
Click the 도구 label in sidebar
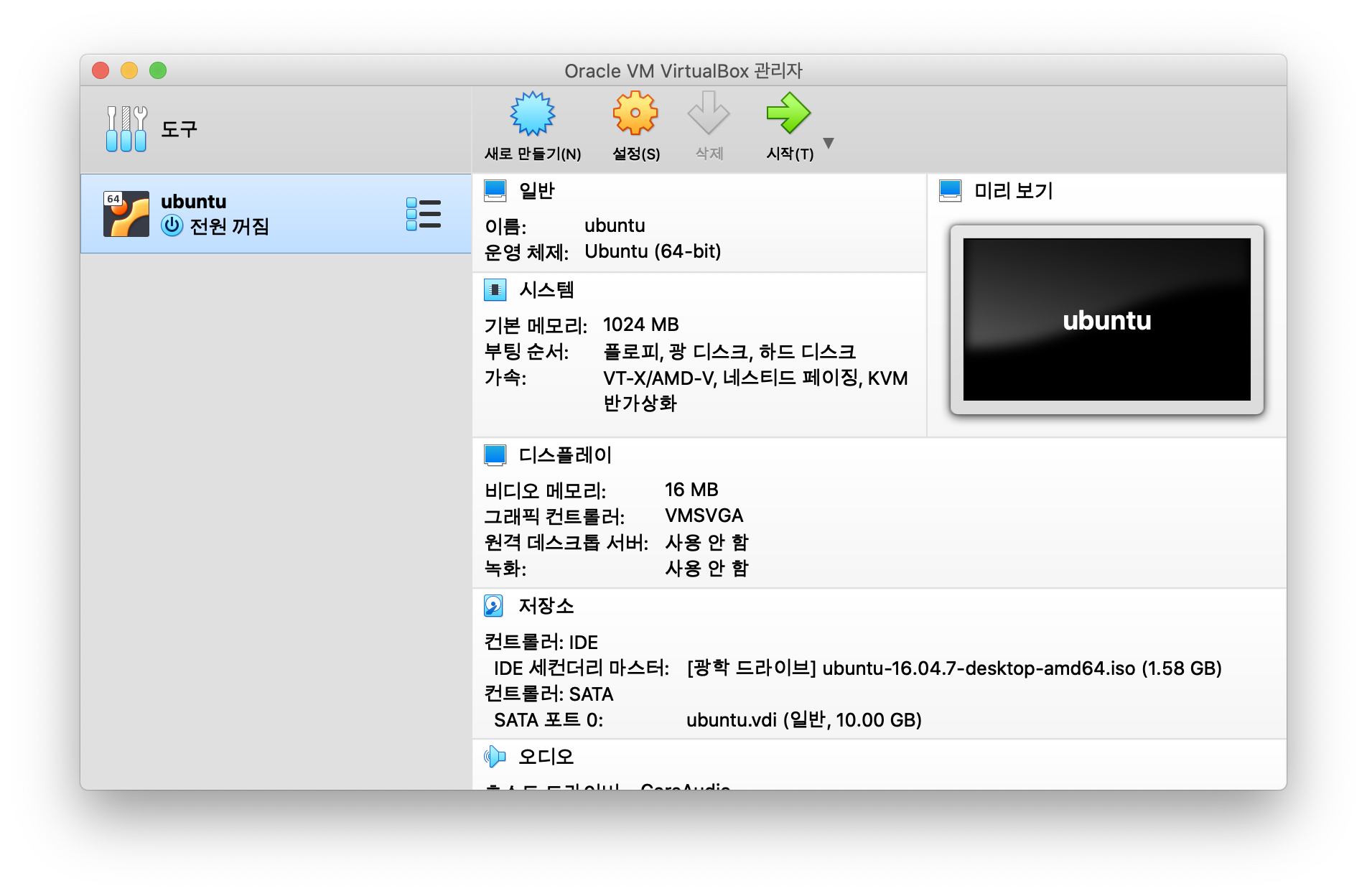[x=179, y=129]
